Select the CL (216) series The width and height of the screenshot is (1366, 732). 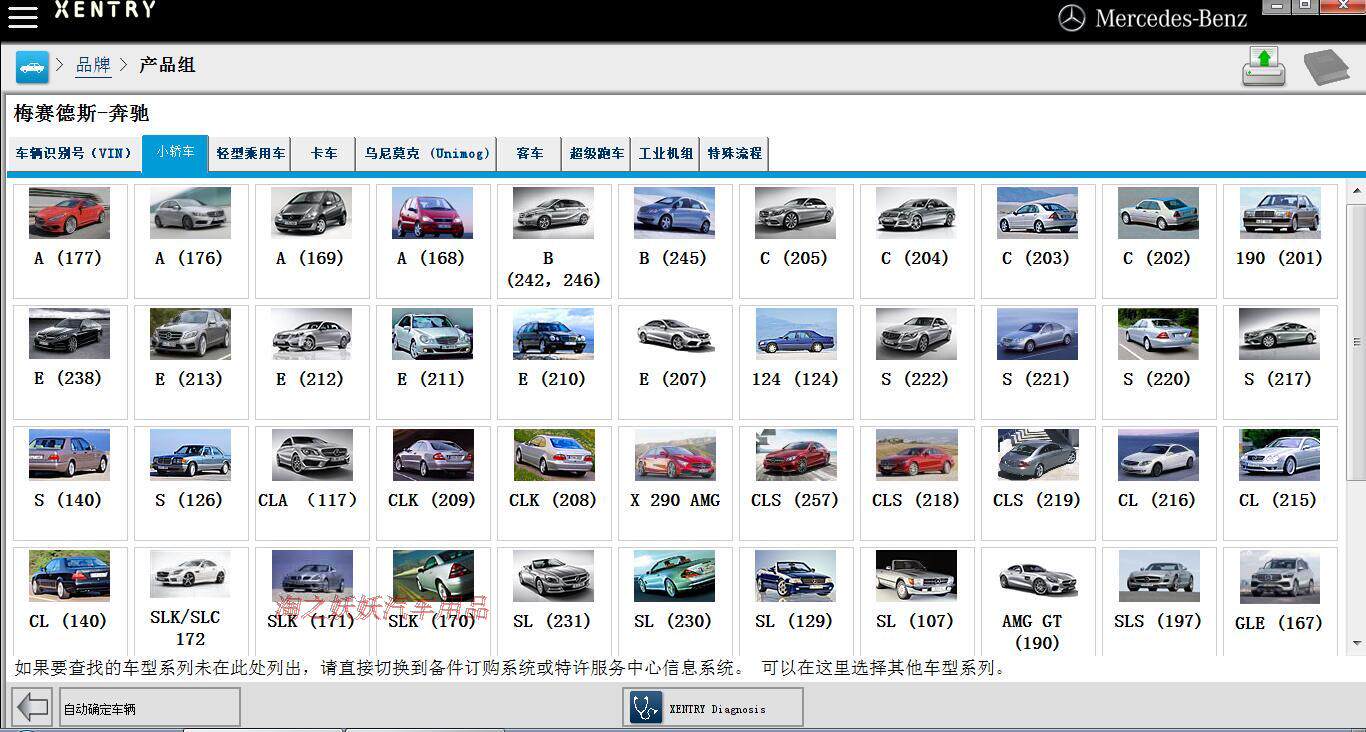tap(1159, 483)
